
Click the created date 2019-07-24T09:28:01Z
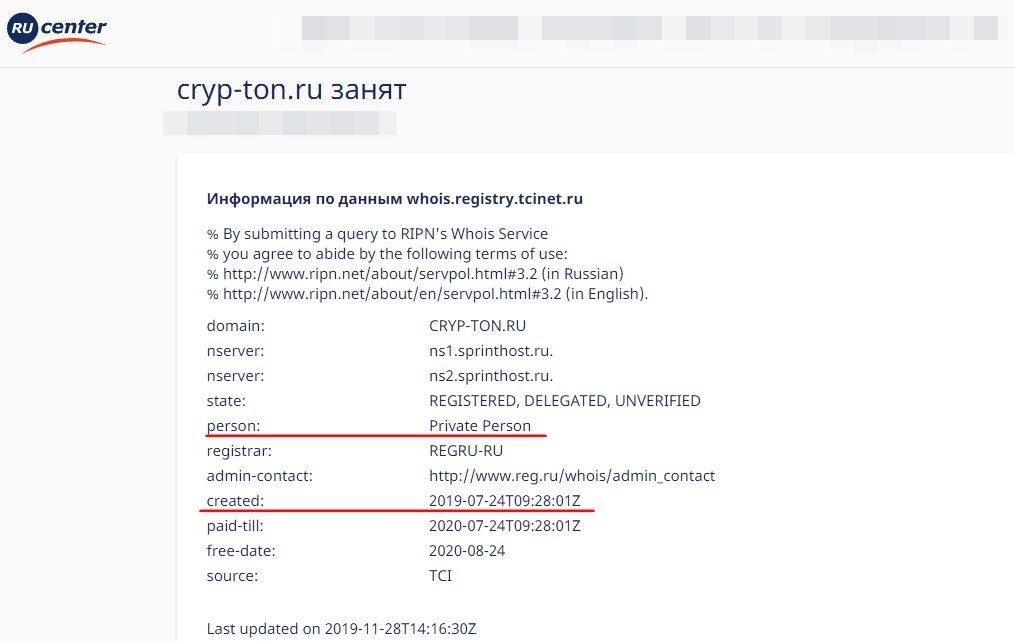(x=504, y=500)
